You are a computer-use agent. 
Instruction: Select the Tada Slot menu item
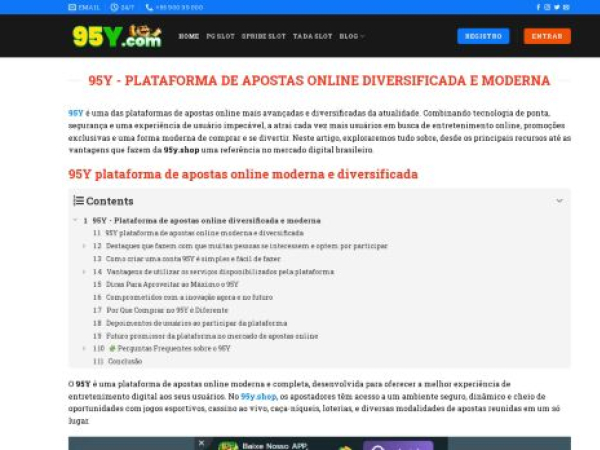click(311, 36)
